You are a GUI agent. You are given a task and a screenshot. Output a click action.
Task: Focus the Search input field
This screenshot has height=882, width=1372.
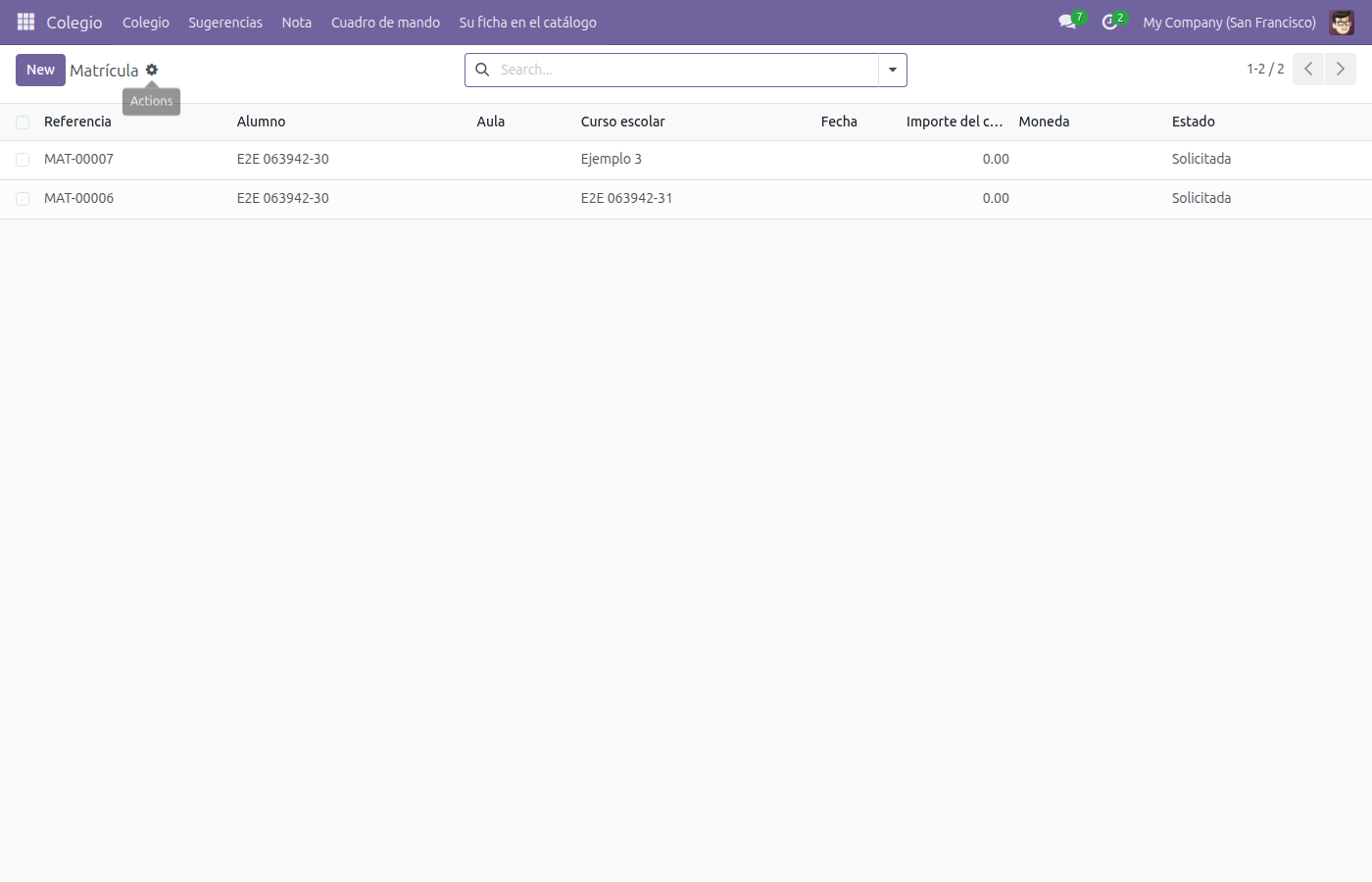click(686, 70)
